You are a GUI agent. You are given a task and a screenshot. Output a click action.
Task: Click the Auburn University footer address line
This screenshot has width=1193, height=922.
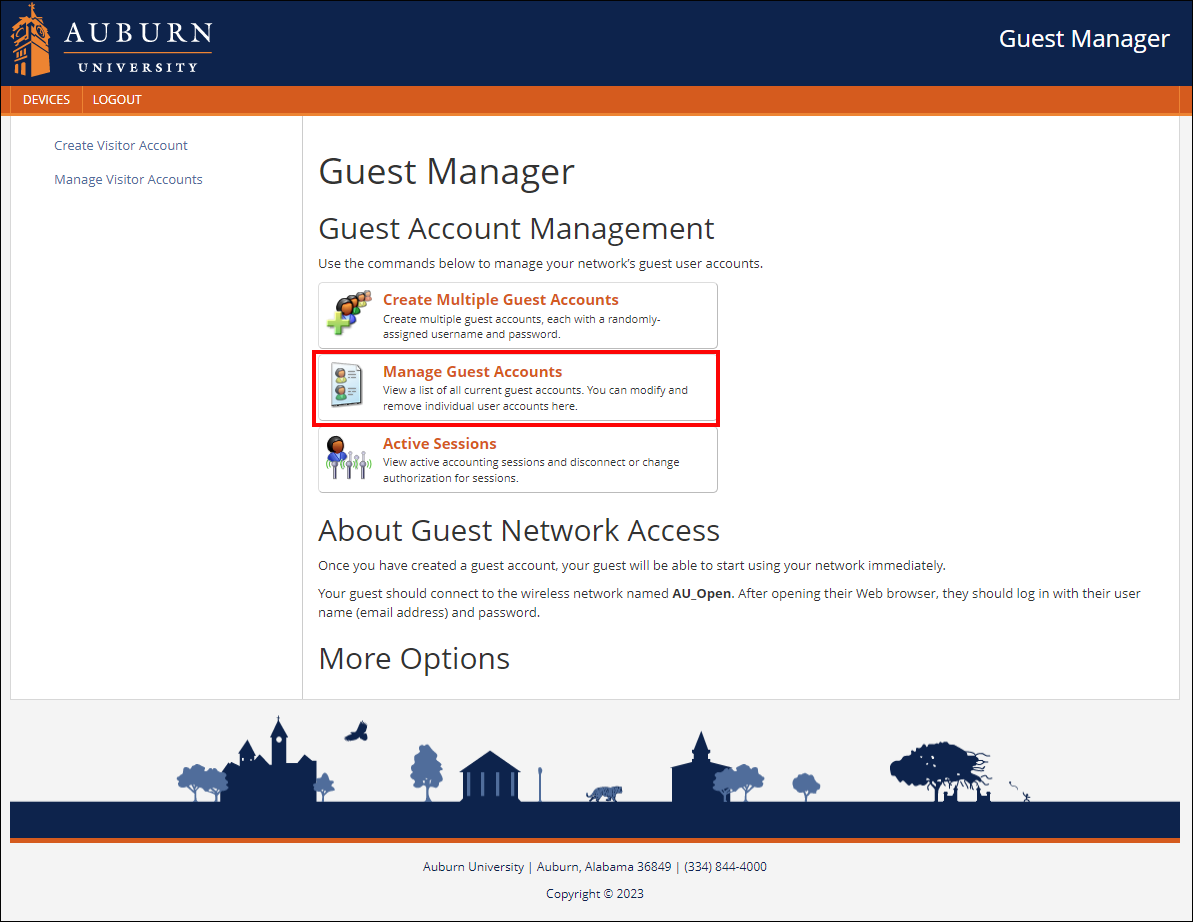[595, 866]
